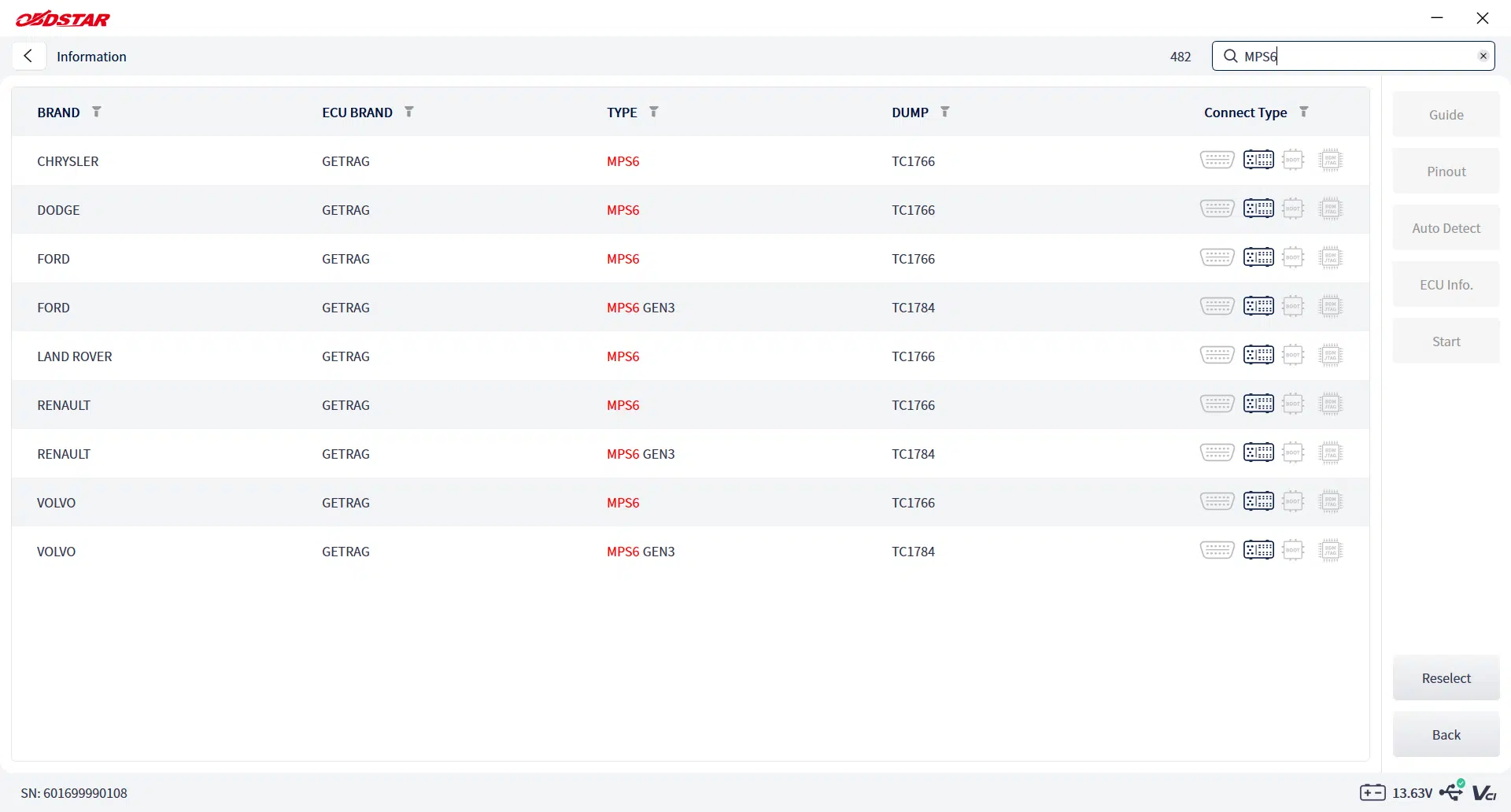Click TC1784 dump in the FORD row
Image resolution: width=1511 pixels, height=812 pixels.
(913, 308)
